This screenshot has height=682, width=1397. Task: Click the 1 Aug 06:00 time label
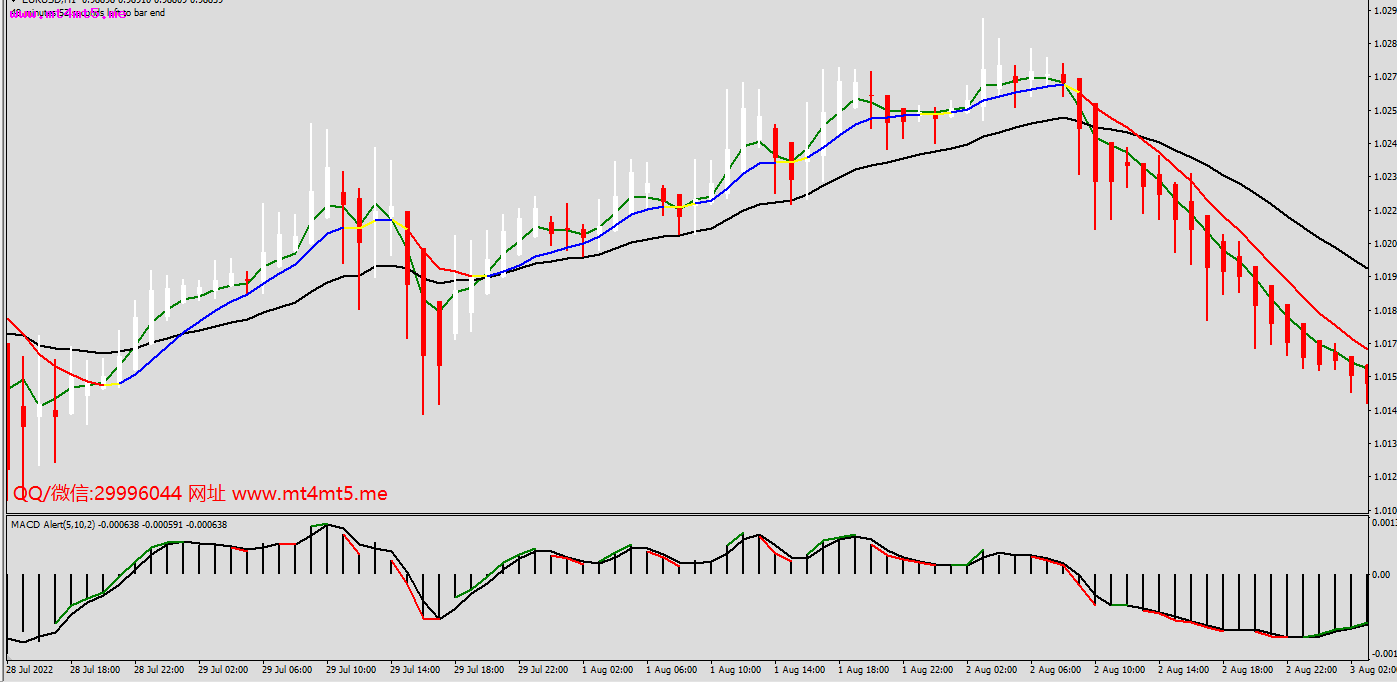point(671,669)
